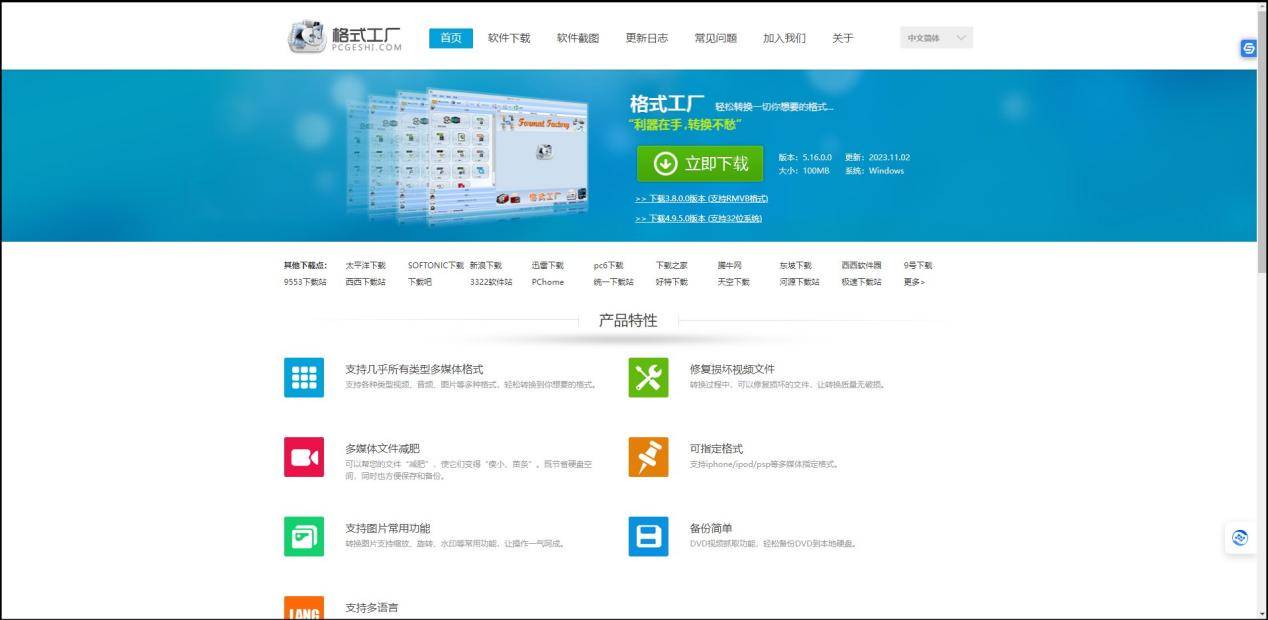Click the pc6下载 link
The image size is (1268, 620).
(x=608, y=265)
